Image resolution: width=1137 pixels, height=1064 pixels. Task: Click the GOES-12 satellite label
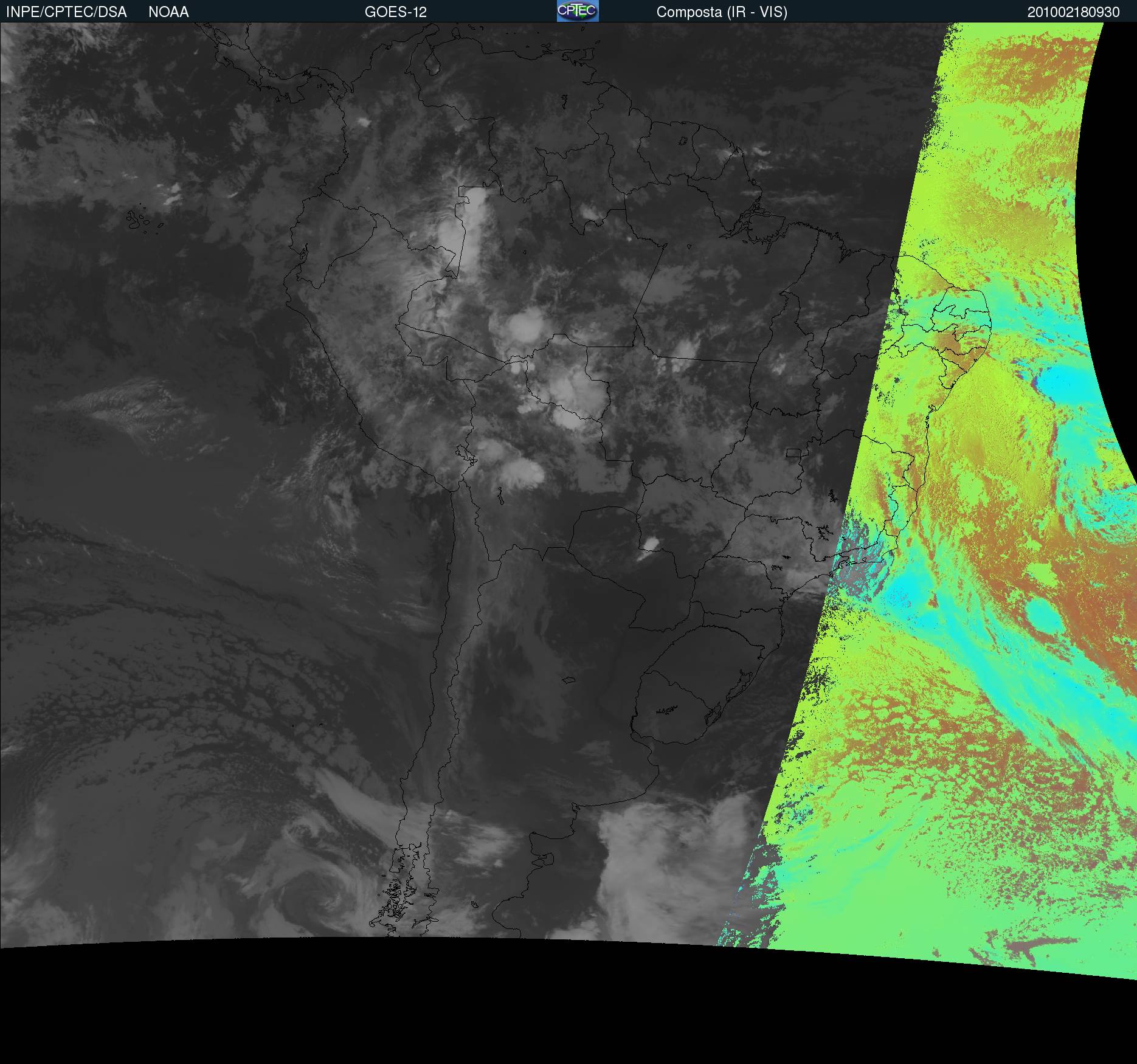[x=396, y=12]
